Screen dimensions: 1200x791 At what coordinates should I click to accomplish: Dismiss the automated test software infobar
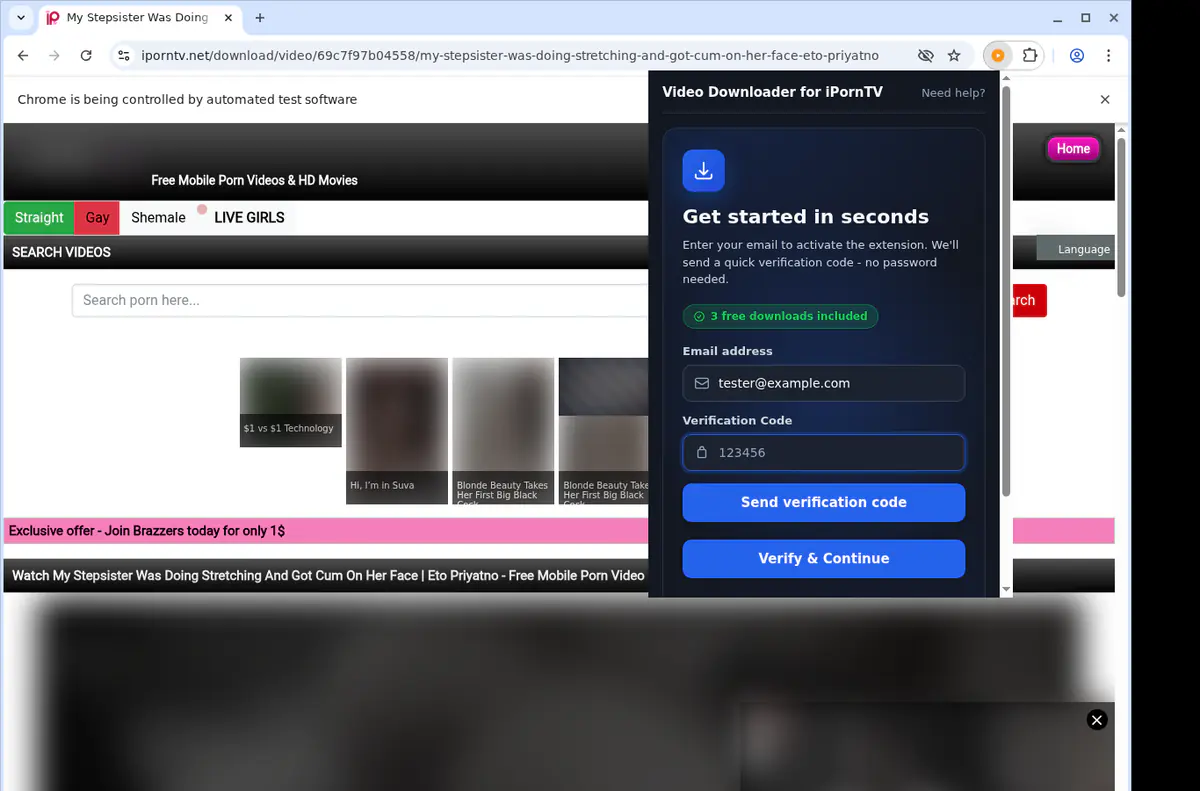(1105, 100)
